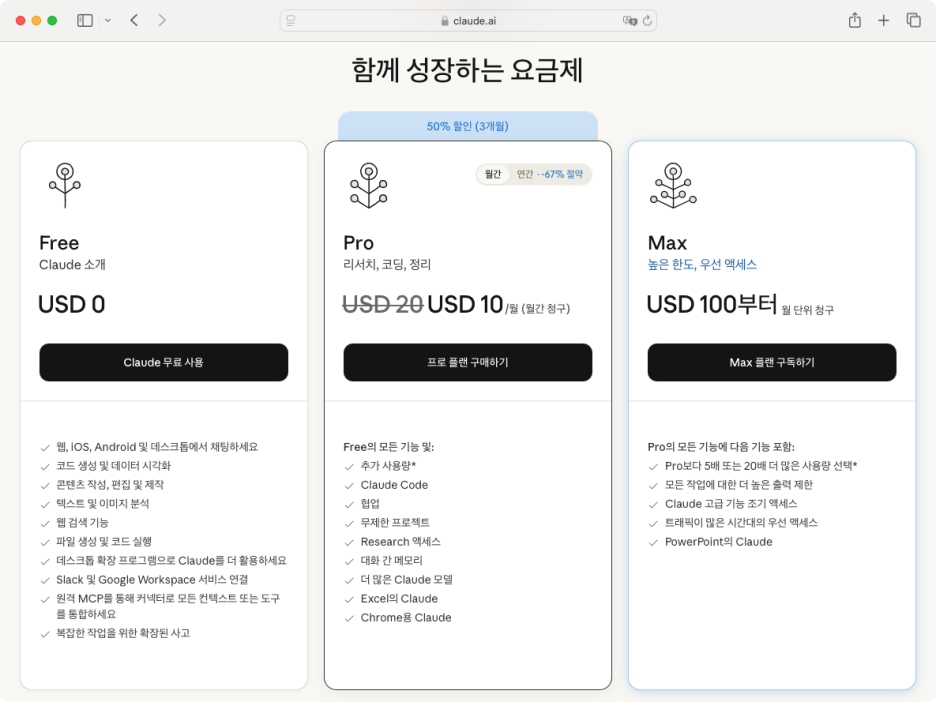The height and width of the screenshot is (702, 936).
Task: Go back with the back arrow
Action: click(x=134, y=20)
